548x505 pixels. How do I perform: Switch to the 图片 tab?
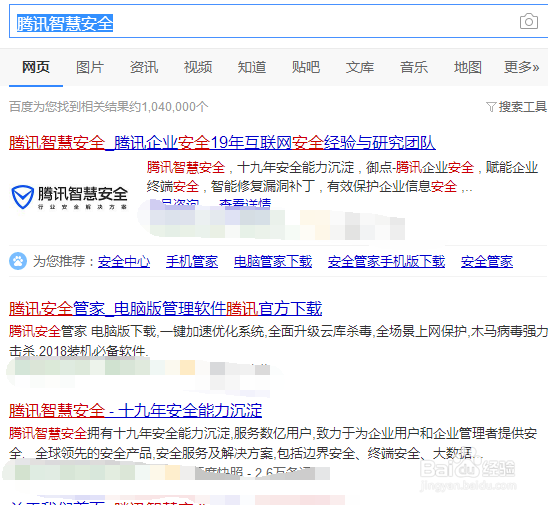(x=90, y=67)
